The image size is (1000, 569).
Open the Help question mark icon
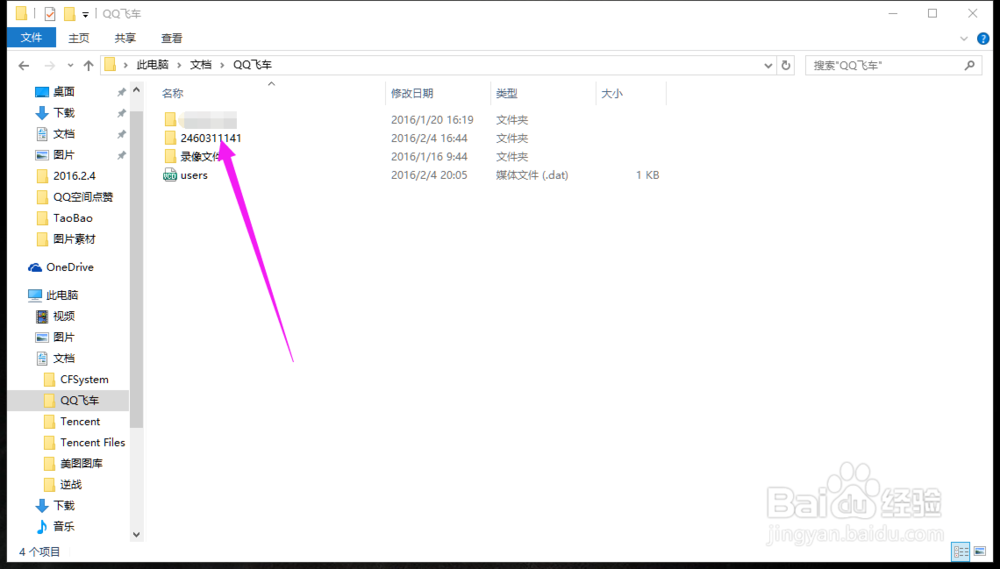pos(983,39)
